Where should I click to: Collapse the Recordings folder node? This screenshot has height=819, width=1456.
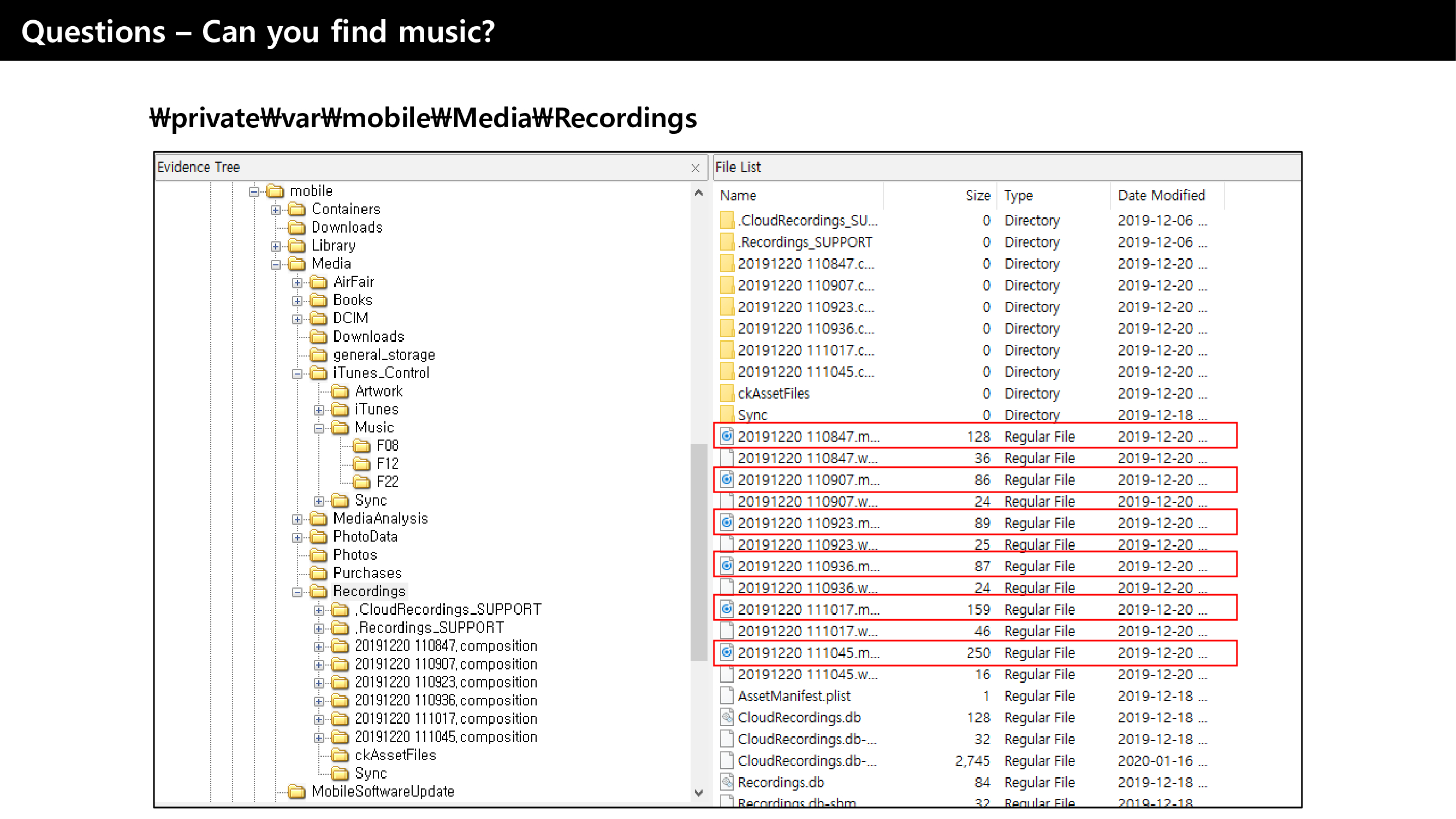[298, 592]
